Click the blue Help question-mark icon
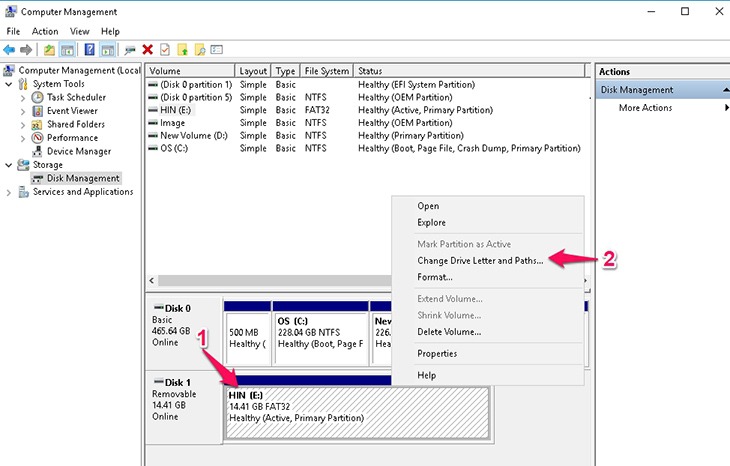Image resolution: width=730 pixels, height=466 pixels. 89,49
